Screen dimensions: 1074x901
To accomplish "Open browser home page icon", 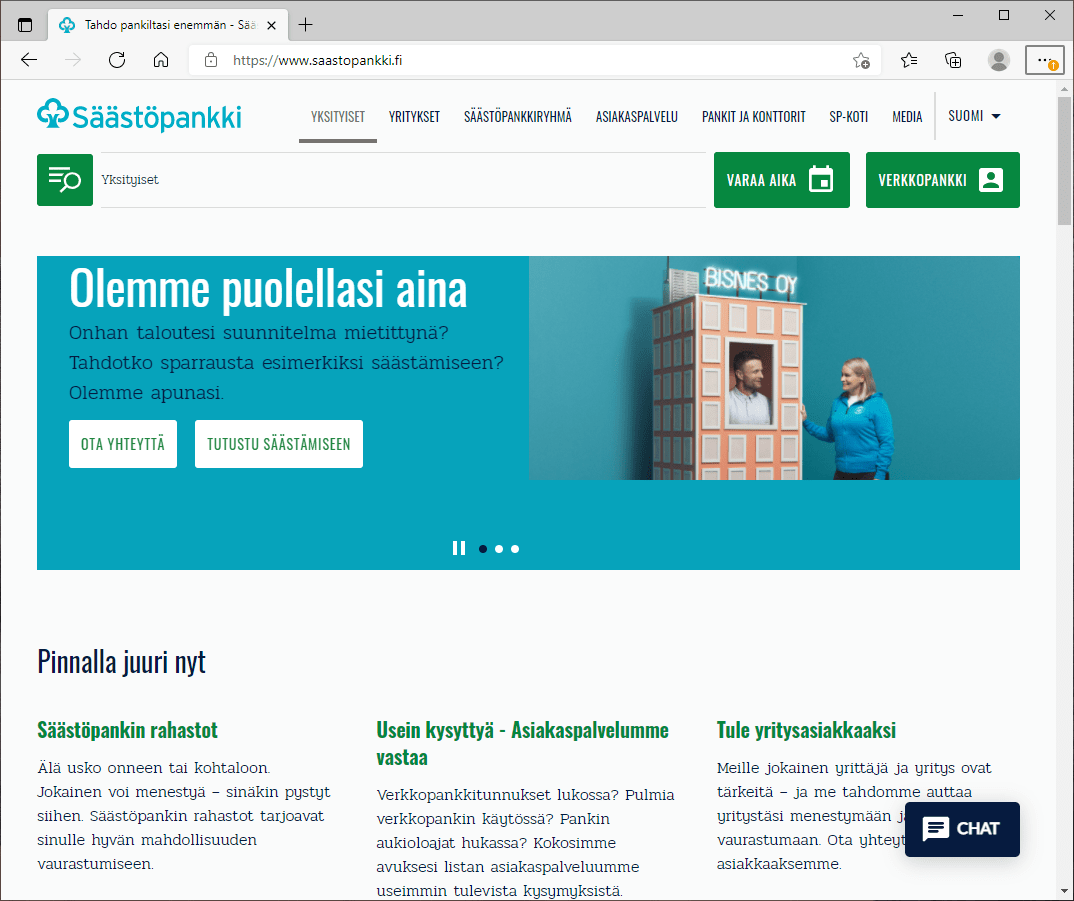I will click(161, 60).
